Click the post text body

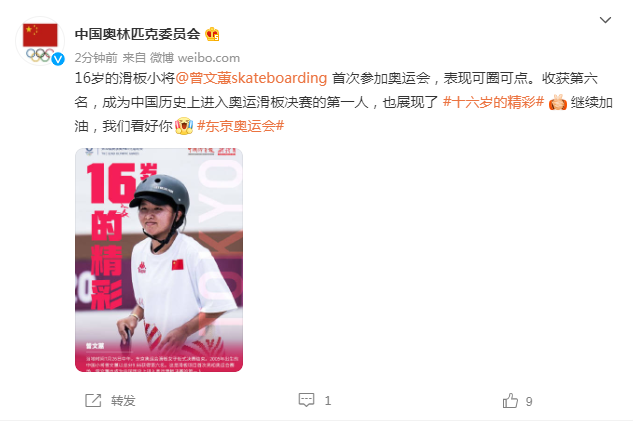click(x=344, y=102)
